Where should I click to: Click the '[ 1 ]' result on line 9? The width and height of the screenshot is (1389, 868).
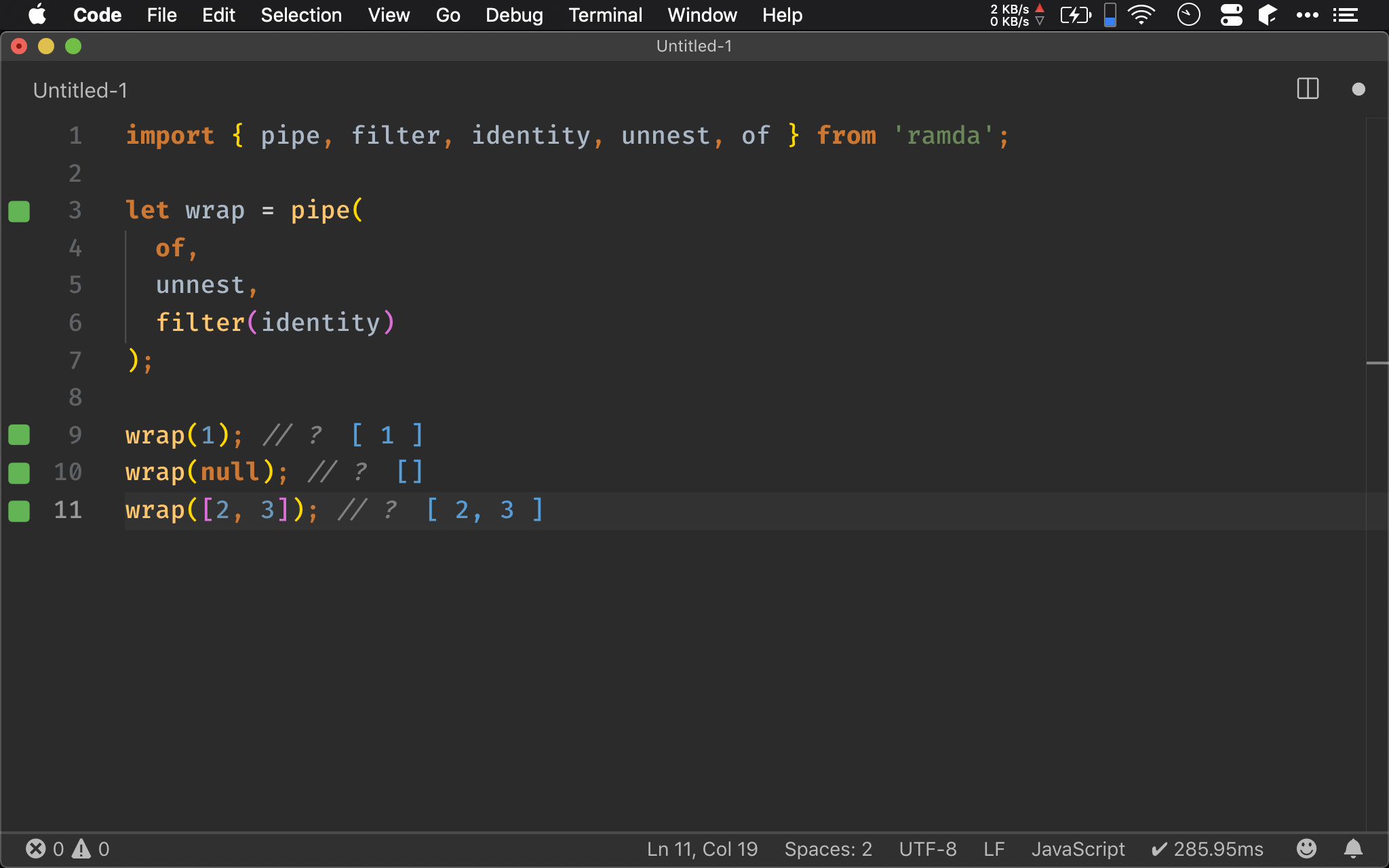point(387,435)
